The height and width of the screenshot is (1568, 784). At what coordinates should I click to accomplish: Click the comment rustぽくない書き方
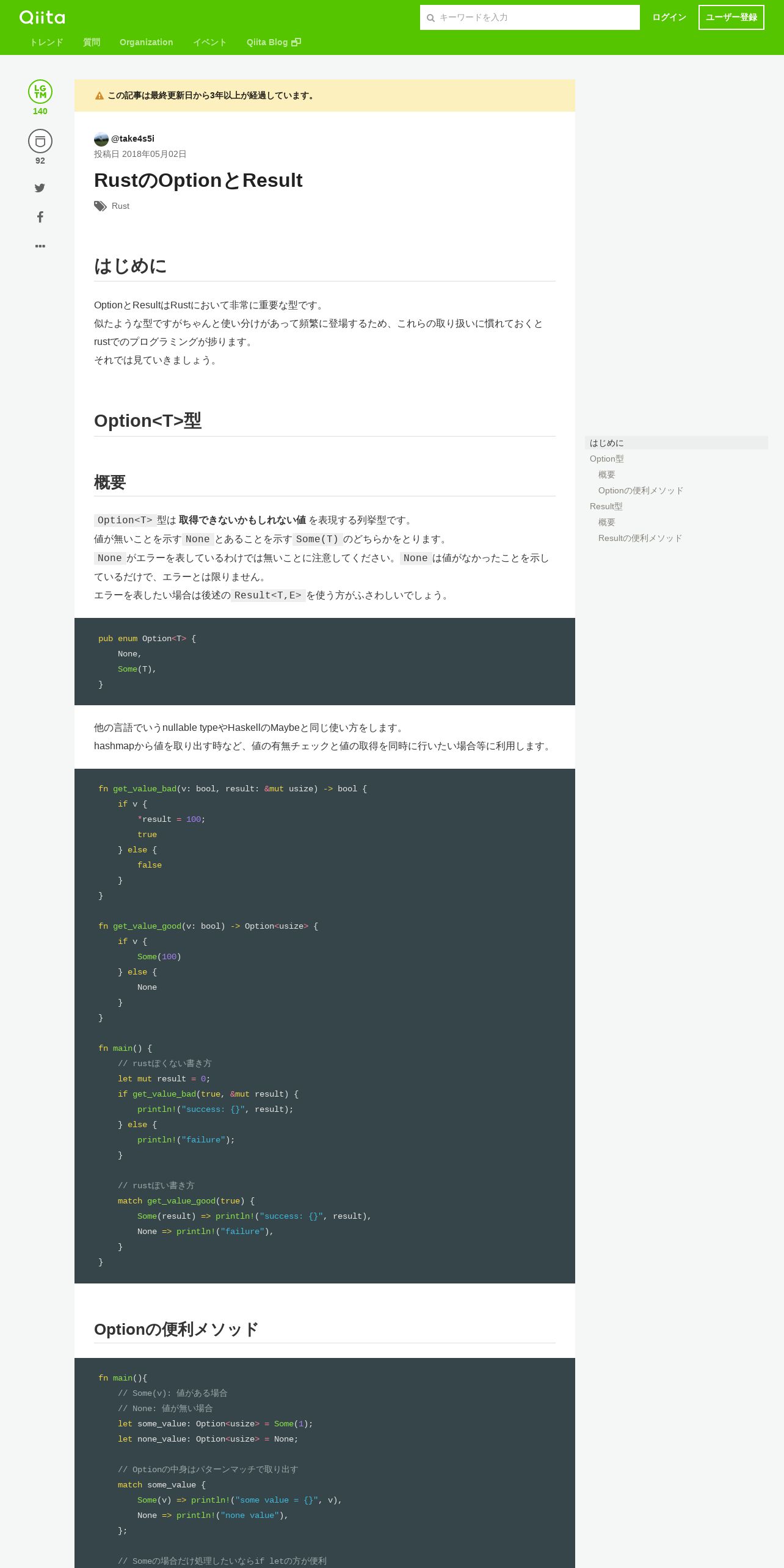coord(165,1064)
